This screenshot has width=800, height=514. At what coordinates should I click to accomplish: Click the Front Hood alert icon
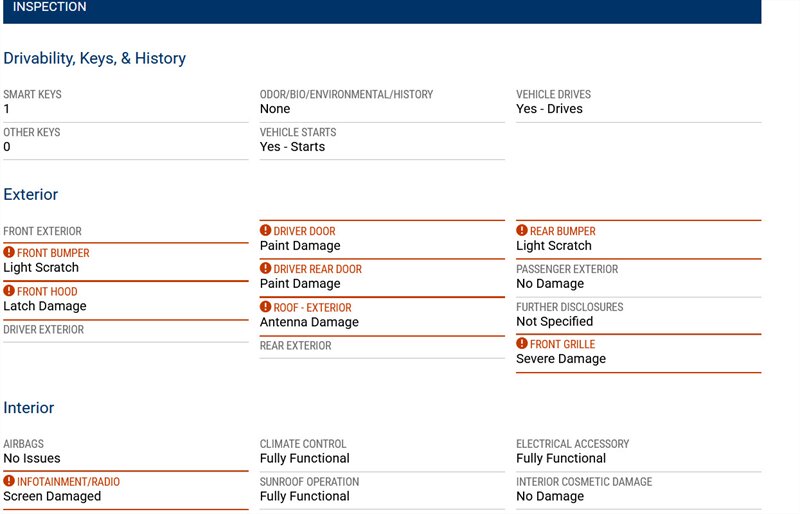(x=9, y=291)
